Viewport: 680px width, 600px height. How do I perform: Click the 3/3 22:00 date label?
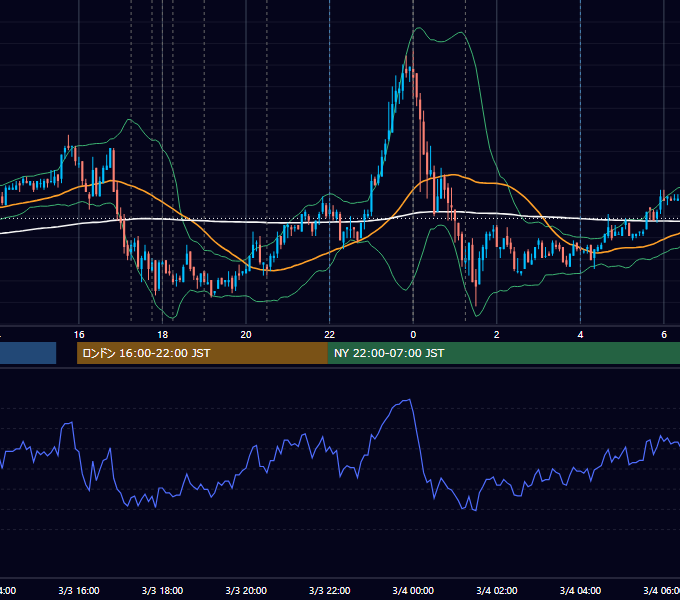click(330, 591)
